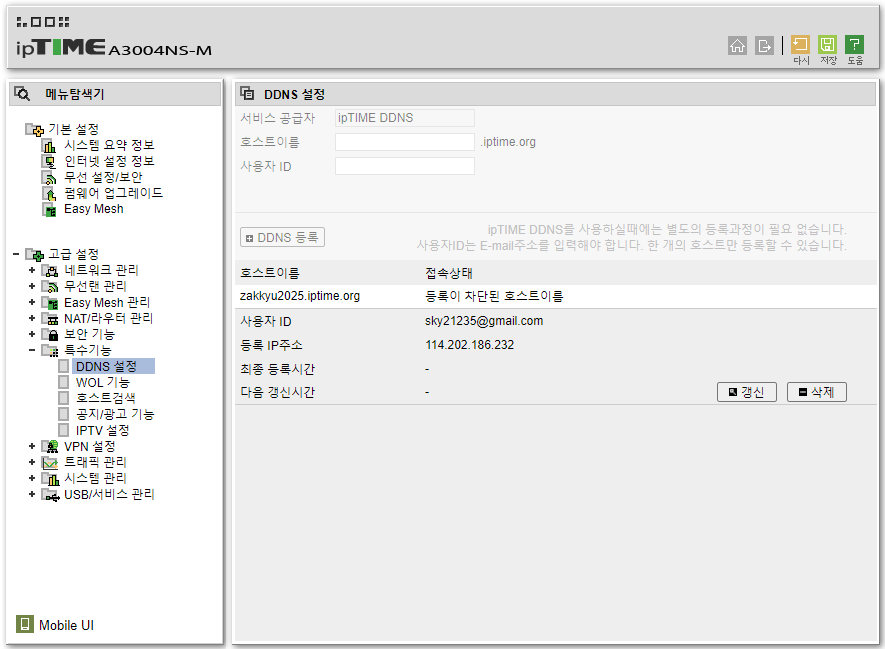Open the 호스트검색 menu item
Image resolution: width=885 pixels, height=649 pixels.
click(106, 398)
